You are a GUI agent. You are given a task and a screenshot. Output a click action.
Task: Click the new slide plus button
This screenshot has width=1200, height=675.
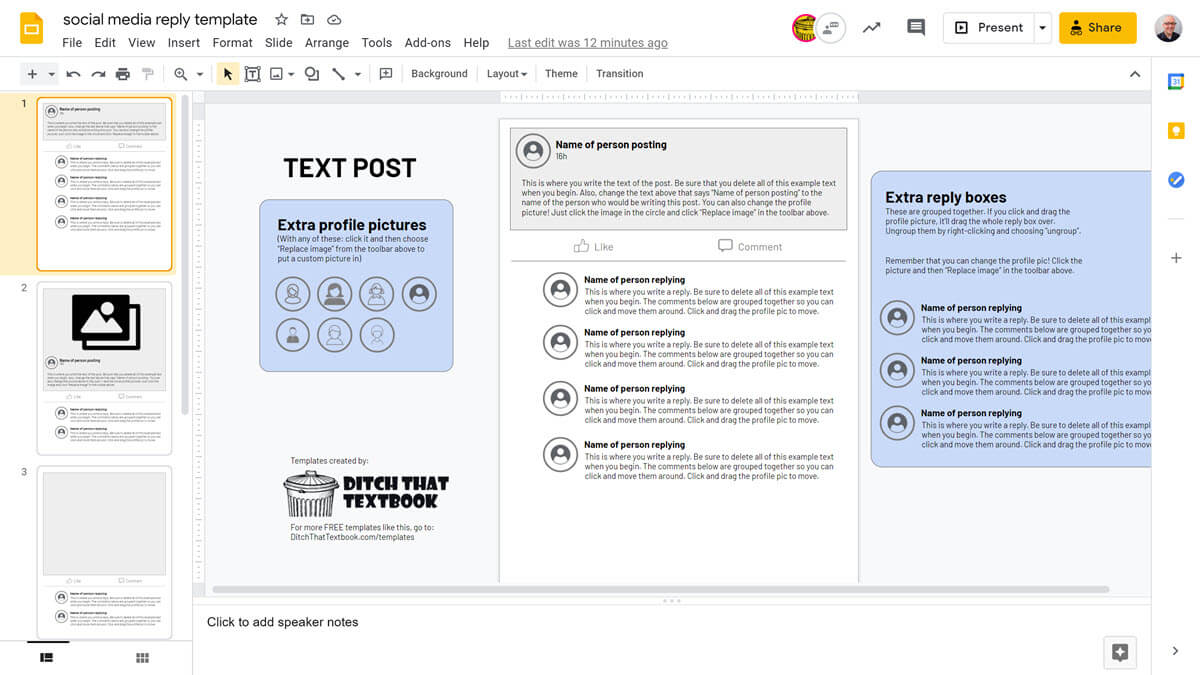[32, 74]
